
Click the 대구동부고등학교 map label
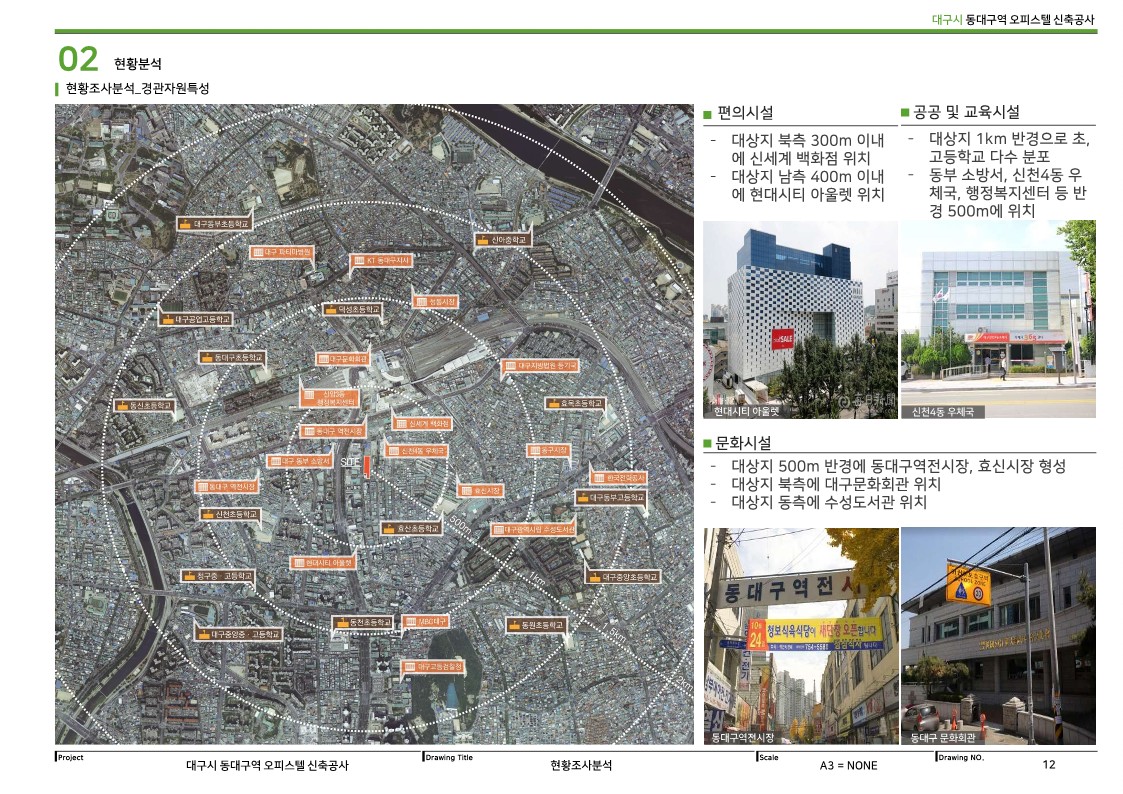[x=611, y=497]
